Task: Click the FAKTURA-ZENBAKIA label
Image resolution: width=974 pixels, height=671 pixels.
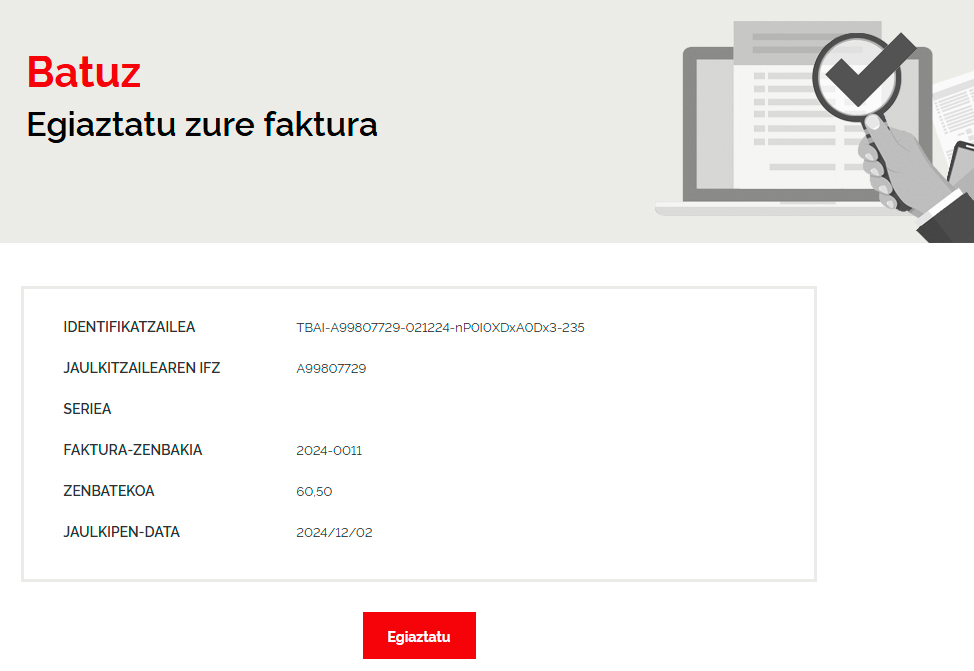Action: pos(133,450)
